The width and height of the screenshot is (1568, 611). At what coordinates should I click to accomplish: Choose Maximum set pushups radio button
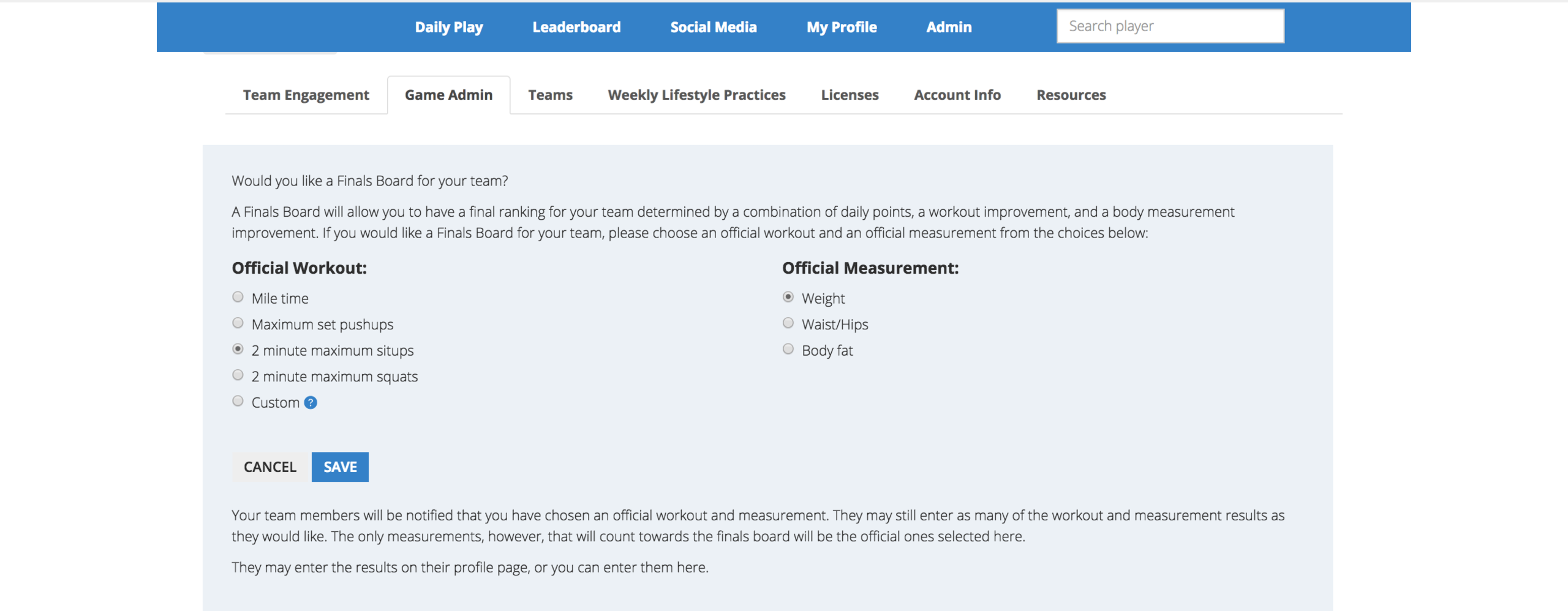pyautogui.click(x=238, y=323)
